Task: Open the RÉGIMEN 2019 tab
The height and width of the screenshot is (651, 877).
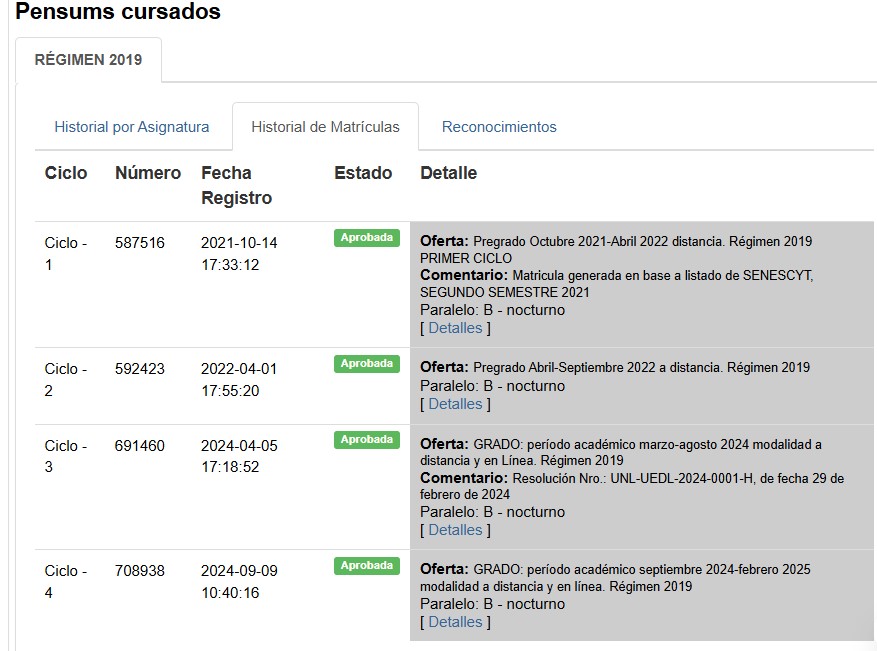Action: pyautogui.click(x=88, y=60)
